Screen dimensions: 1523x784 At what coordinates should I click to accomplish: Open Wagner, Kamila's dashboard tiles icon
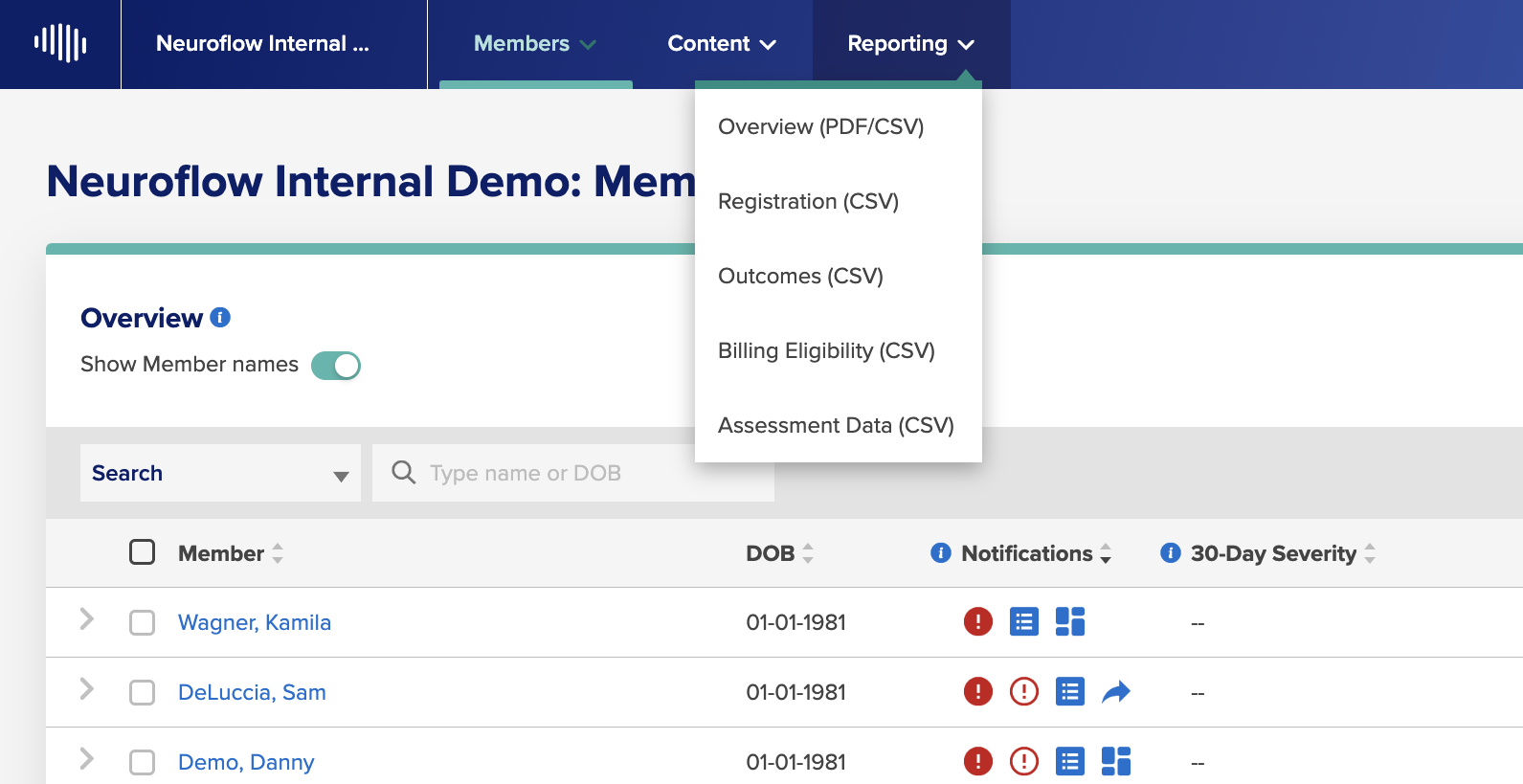pos(1069,621)
